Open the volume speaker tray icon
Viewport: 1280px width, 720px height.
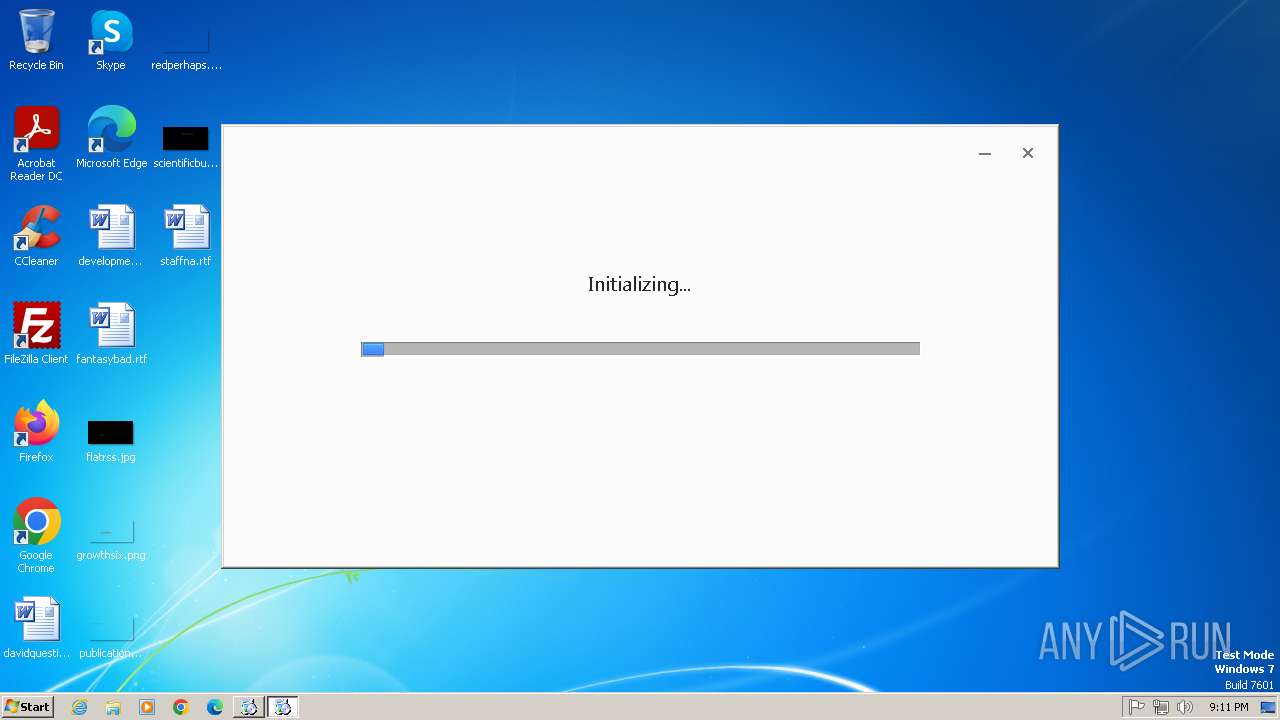pyautogui.click(x=1185, y=707)
